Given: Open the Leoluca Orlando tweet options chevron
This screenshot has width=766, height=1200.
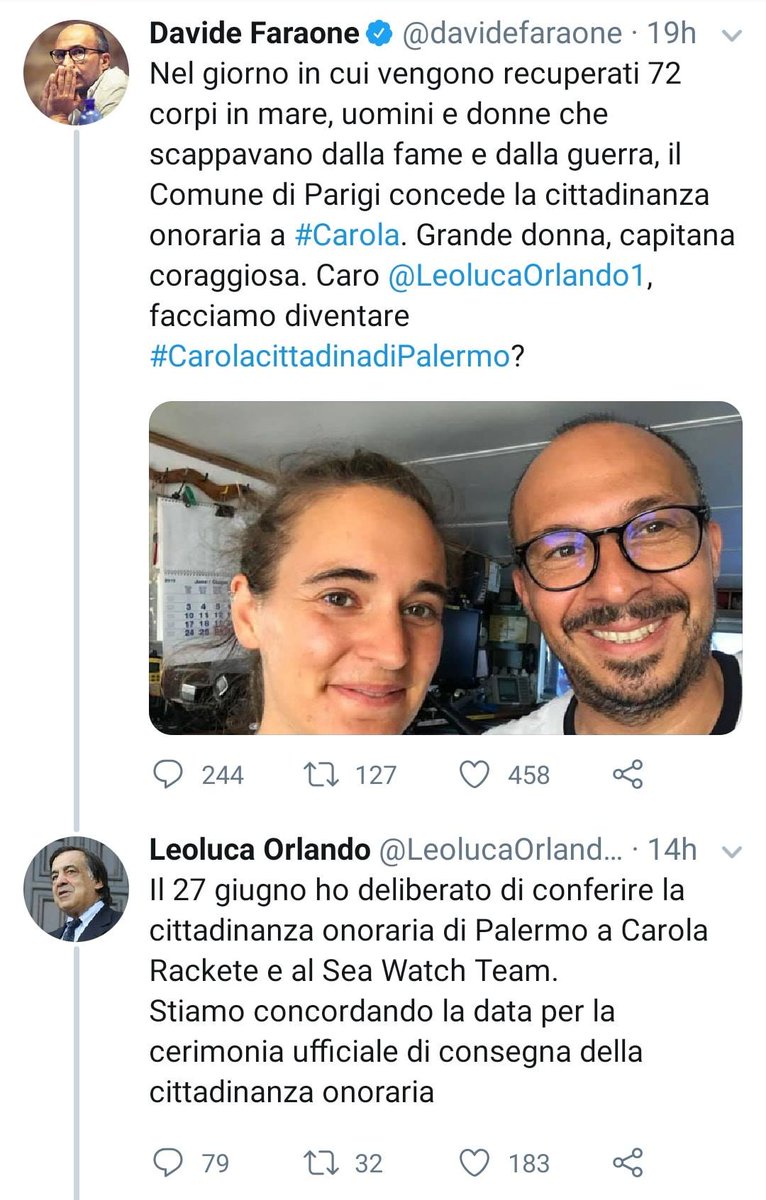Looking at the screenshot, I should point(732,851).
